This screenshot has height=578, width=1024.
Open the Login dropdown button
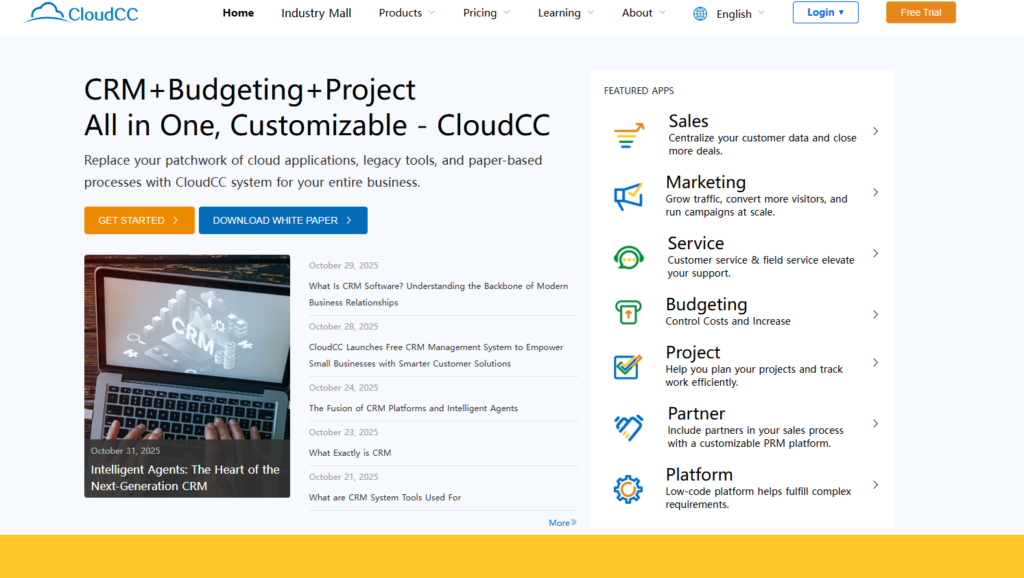[x=825, y=12]
